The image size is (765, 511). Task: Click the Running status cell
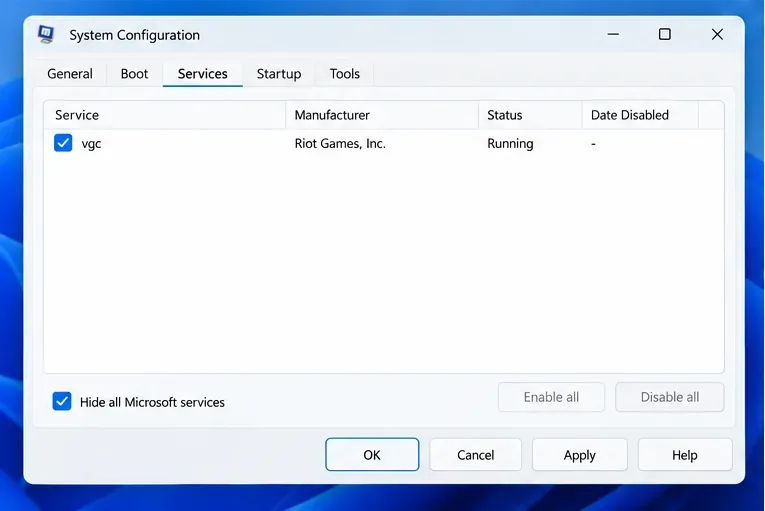510,143
